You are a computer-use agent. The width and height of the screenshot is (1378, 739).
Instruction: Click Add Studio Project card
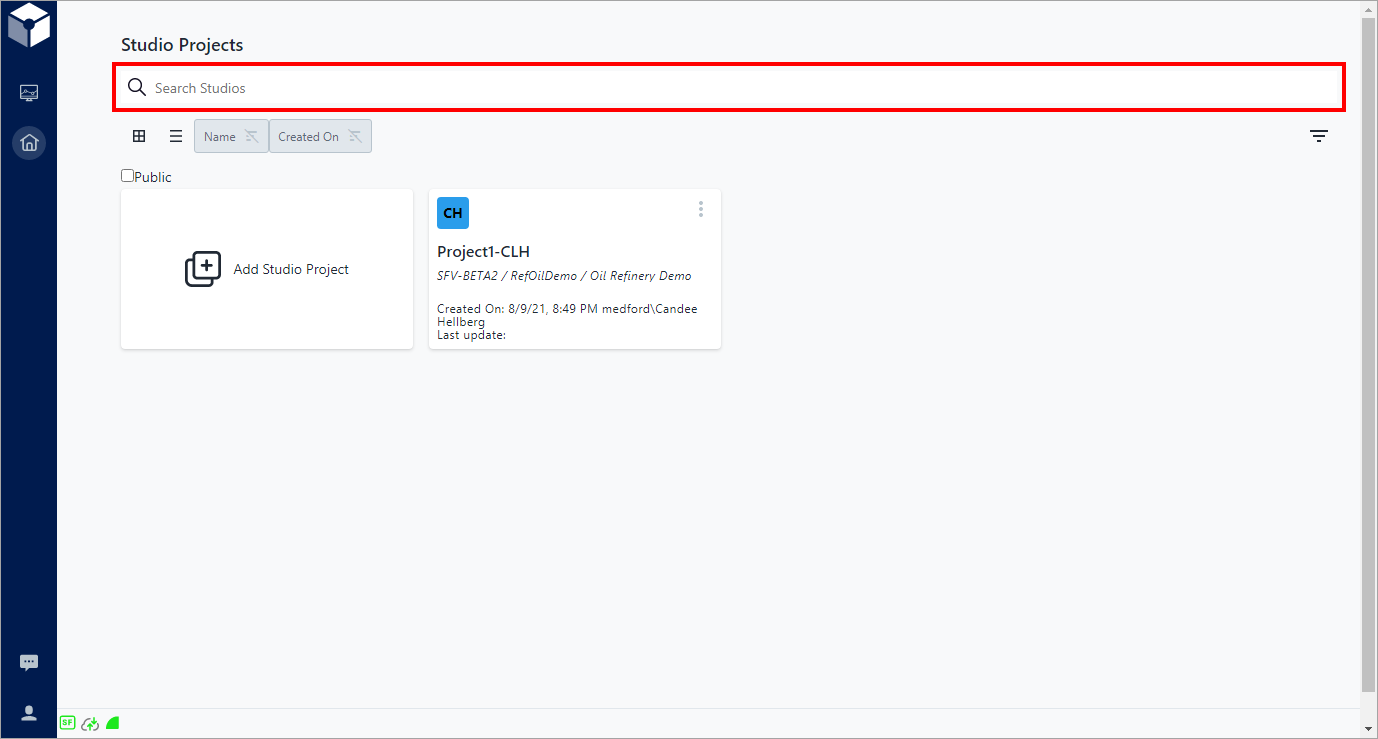267,269
